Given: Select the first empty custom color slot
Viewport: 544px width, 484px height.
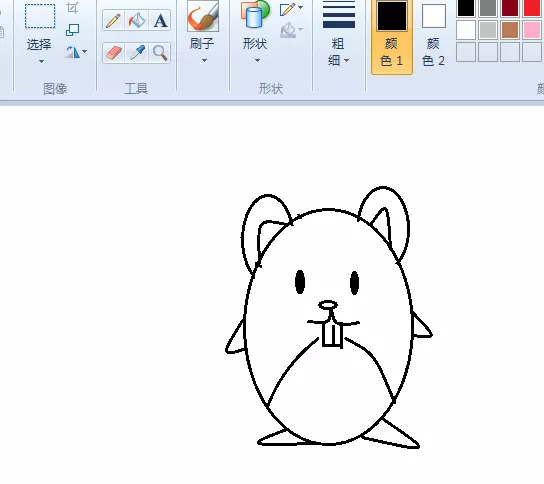Looking at the screenshot, I should (x=466, y=52).
